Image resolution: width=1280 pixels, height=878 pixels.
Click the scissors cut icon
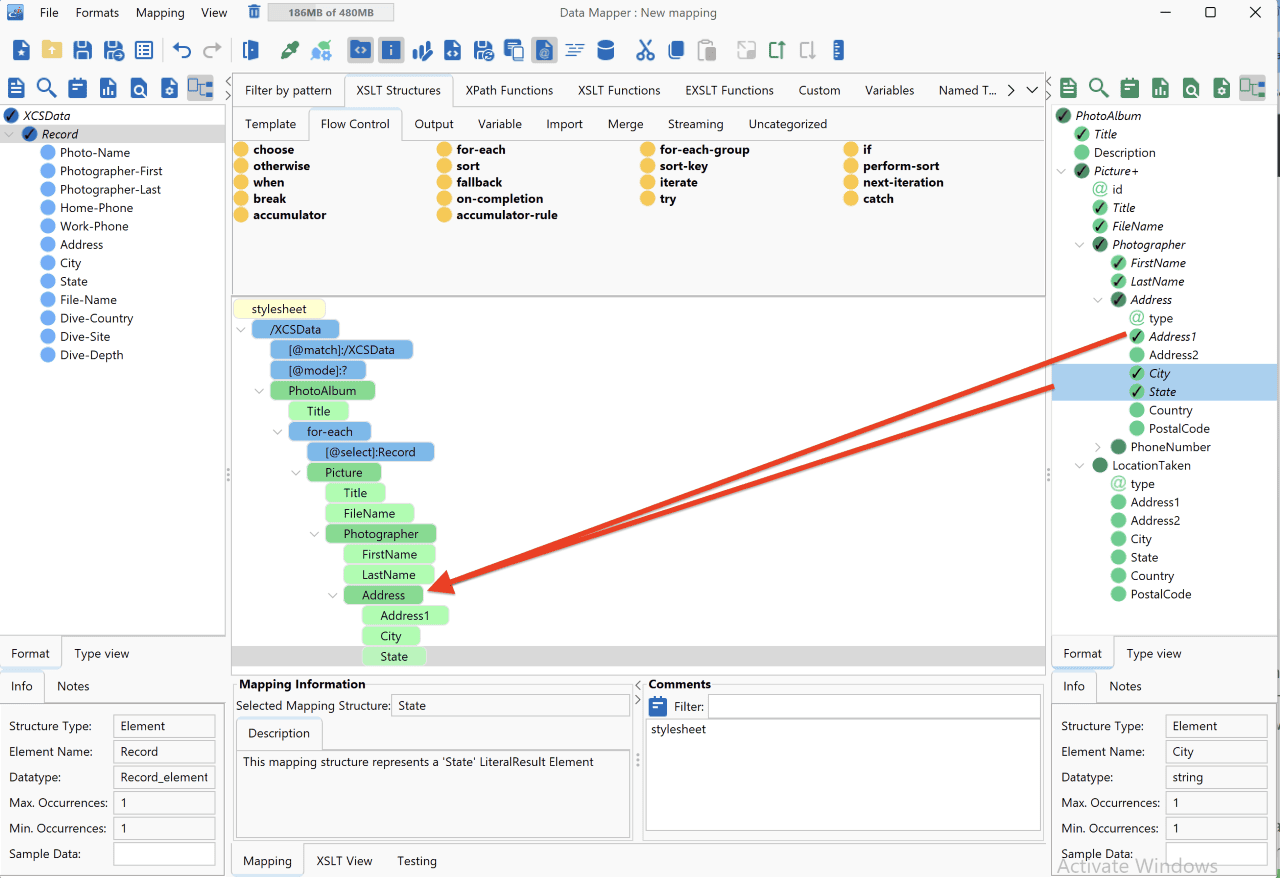645,50
